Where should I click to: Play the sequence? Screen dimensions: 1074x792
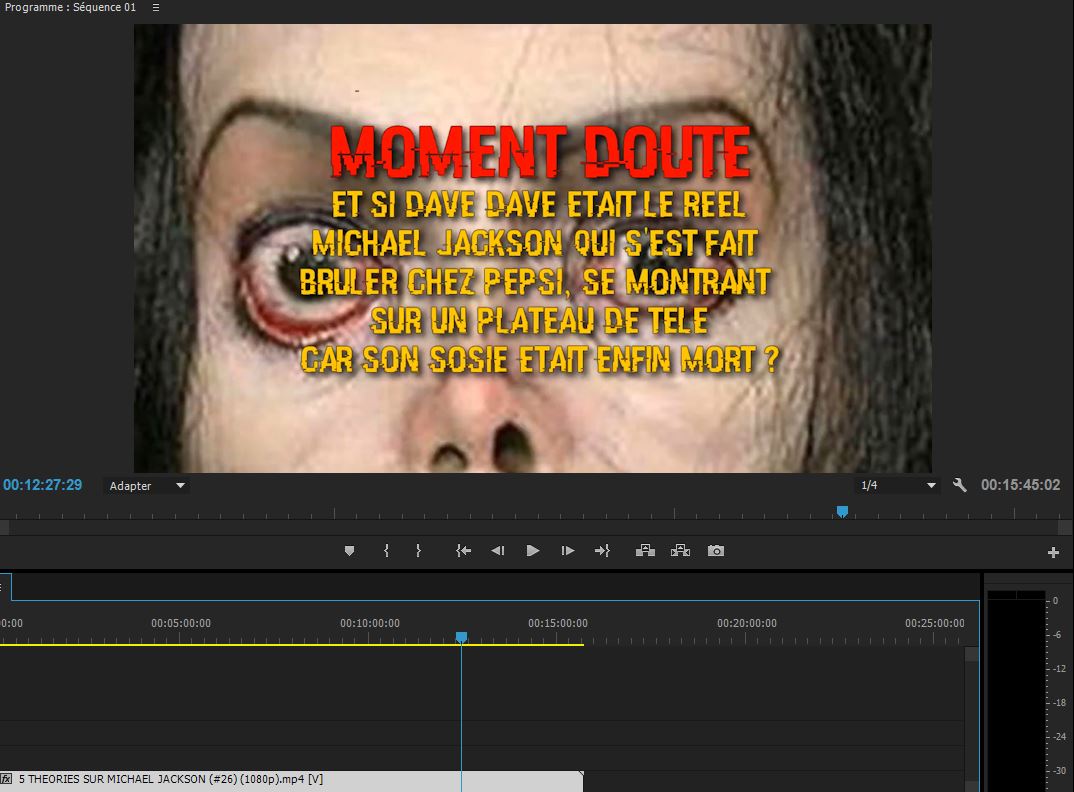(x=533, y=551)
